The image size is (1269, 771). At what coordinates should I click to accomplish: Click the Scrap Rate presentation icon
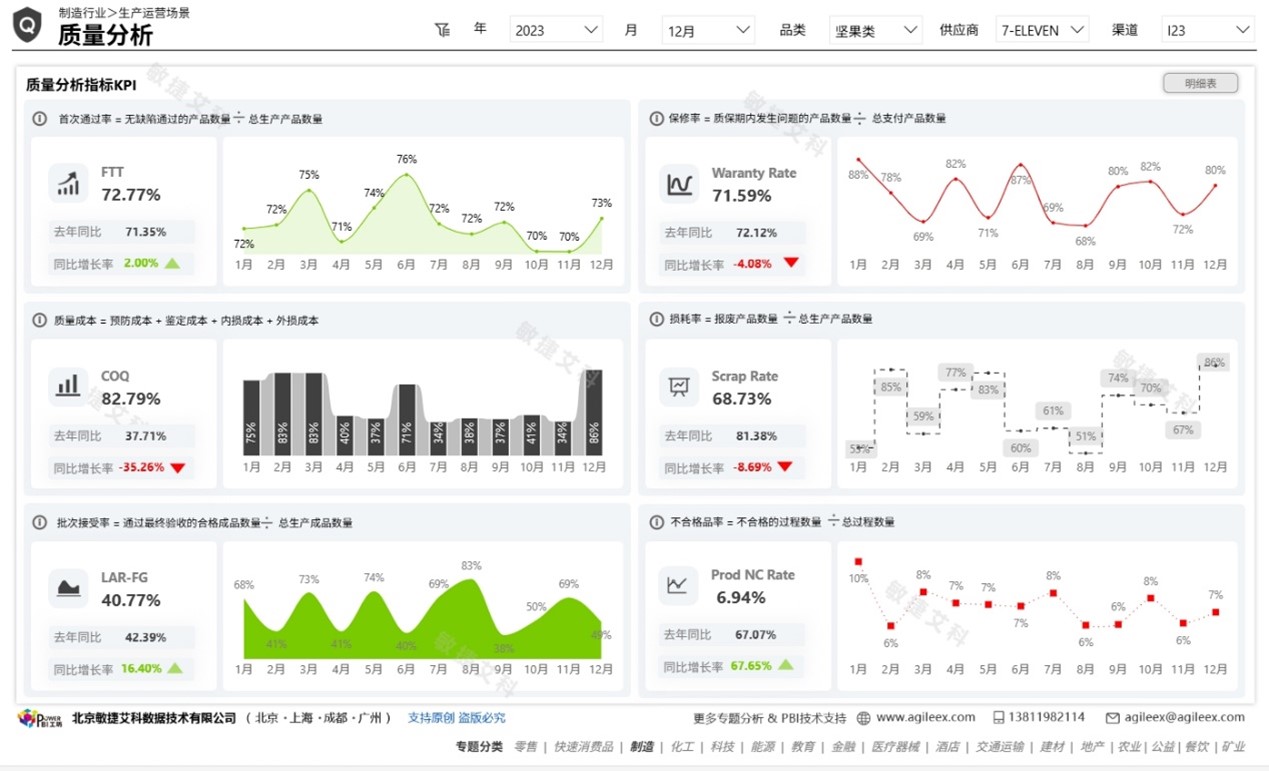[x=679, y=386]
